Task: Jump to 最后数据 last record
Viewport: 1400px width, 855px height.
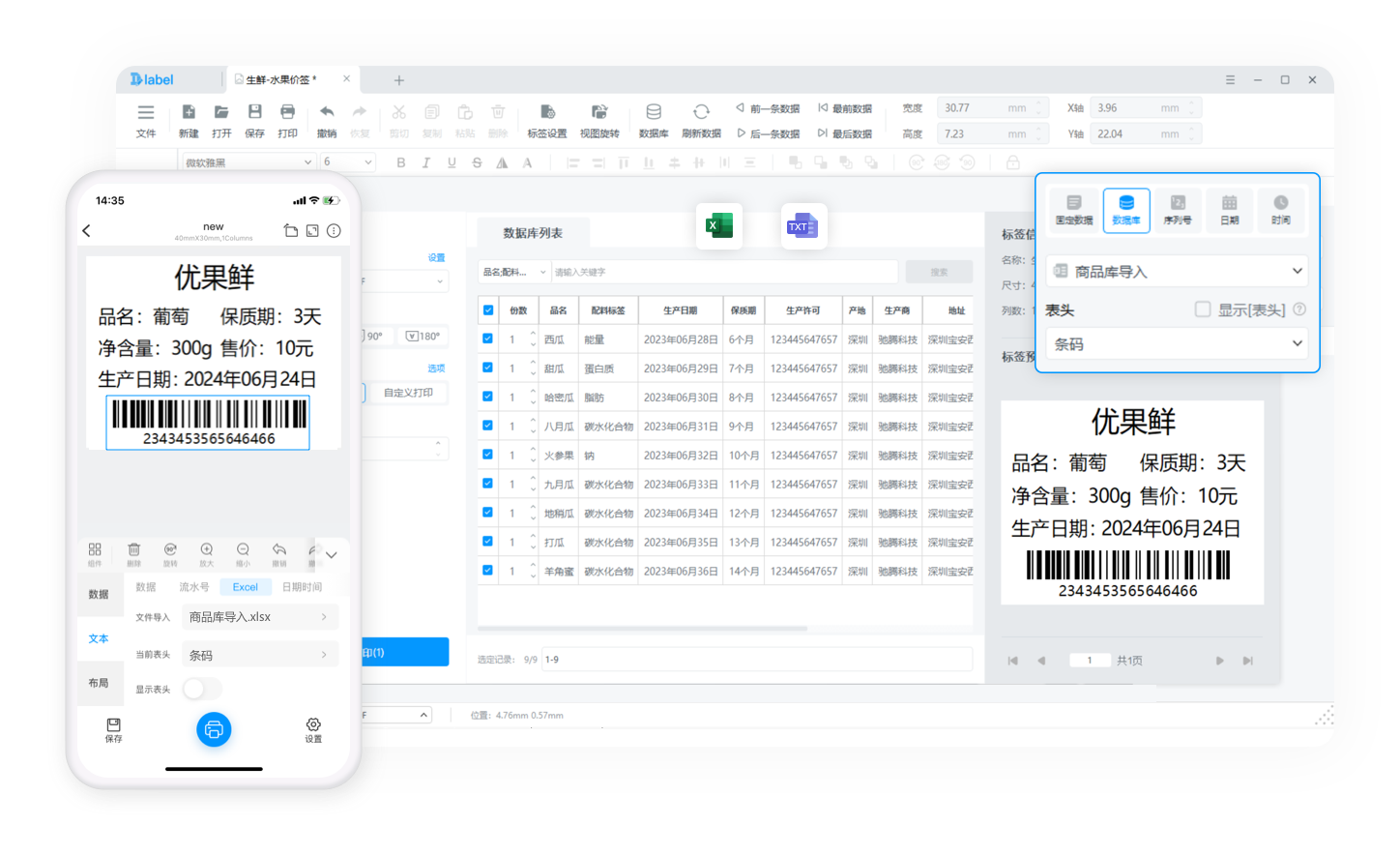Action: tap(845, 133)
